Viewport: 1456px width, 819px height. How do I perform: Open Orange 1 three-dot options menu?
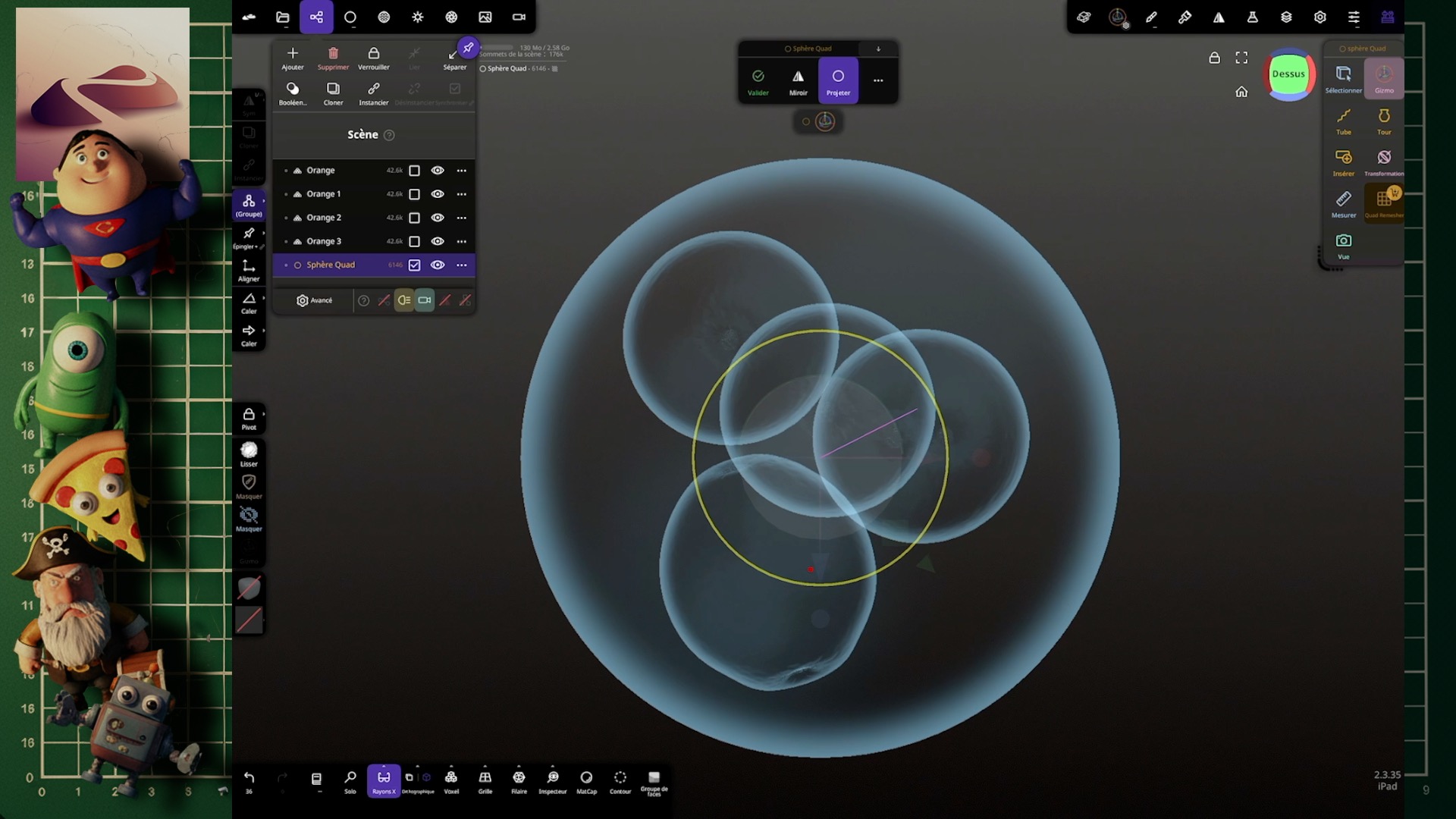click(x=461, y=194)
